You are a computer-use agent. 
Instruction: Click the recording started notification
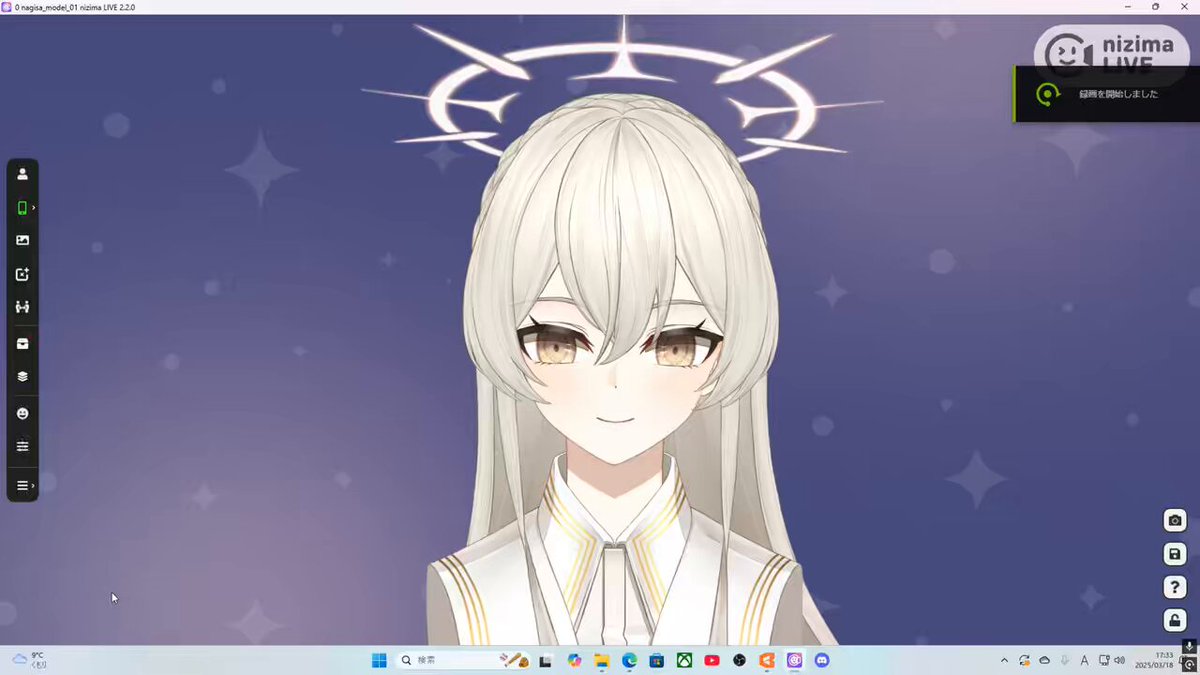coord(1107,94)
